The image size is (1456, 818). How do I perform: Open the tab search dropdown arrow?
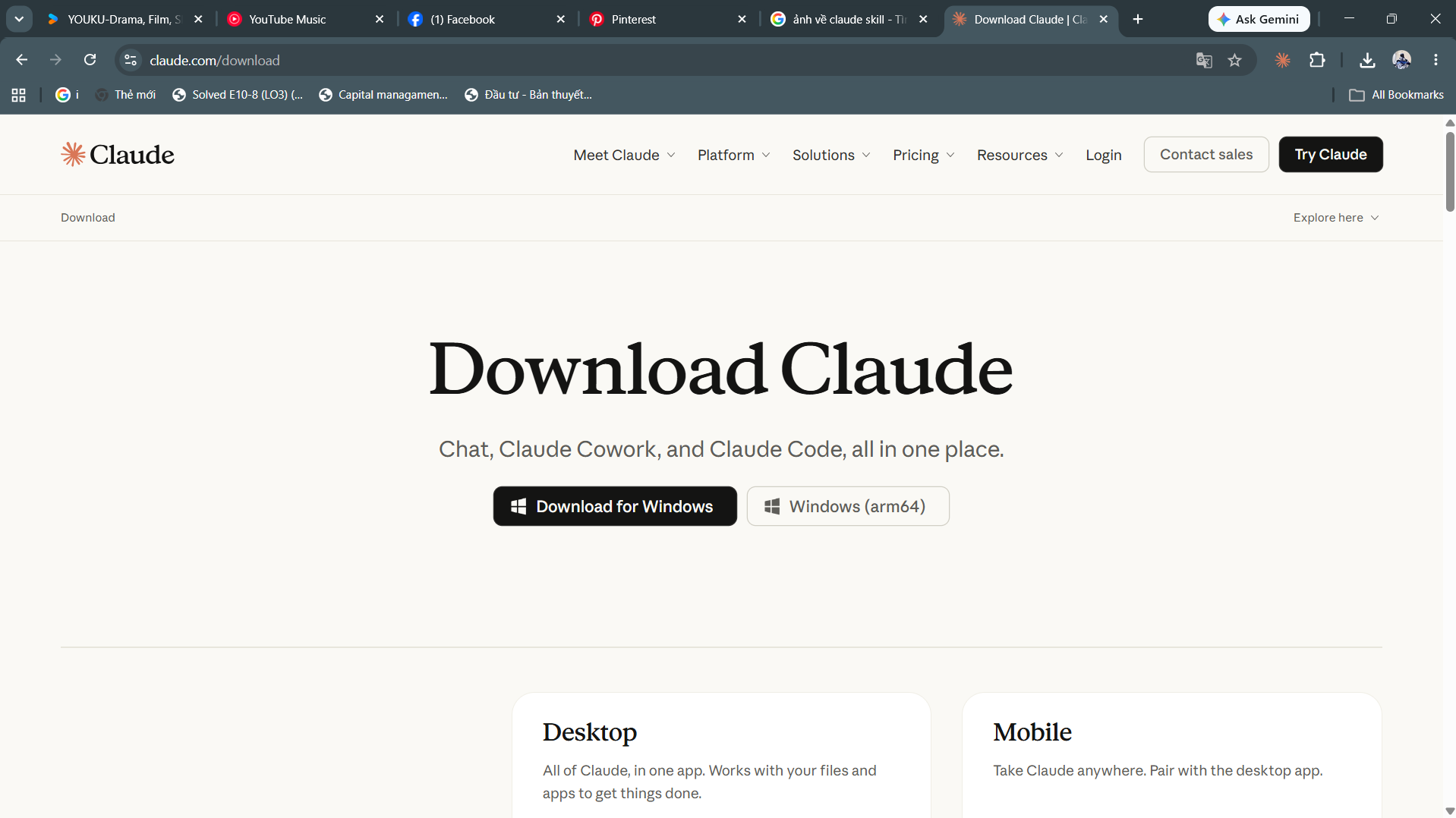[19, 19]
